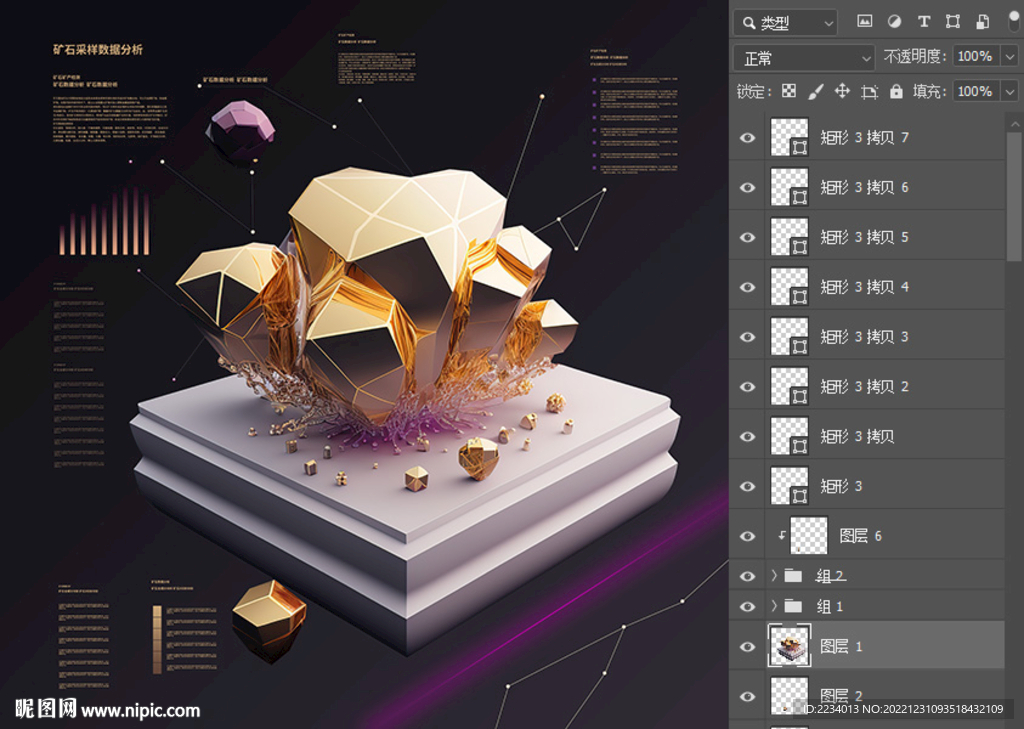Viewport: 1024px width, 729px height.
Task: Click the lock all padlock icon
Action: [x=896, y=91]
